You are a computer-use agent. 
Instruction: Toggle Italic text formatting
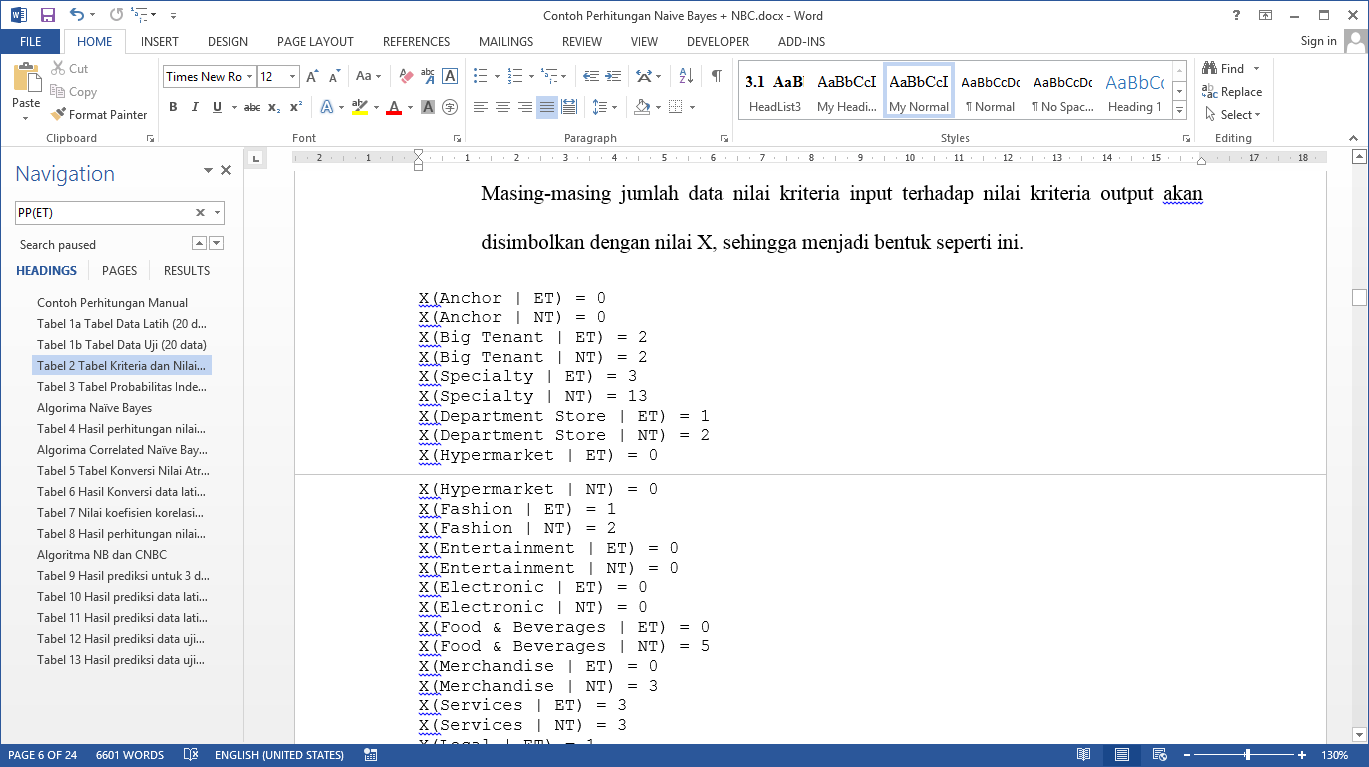point(195,107)
